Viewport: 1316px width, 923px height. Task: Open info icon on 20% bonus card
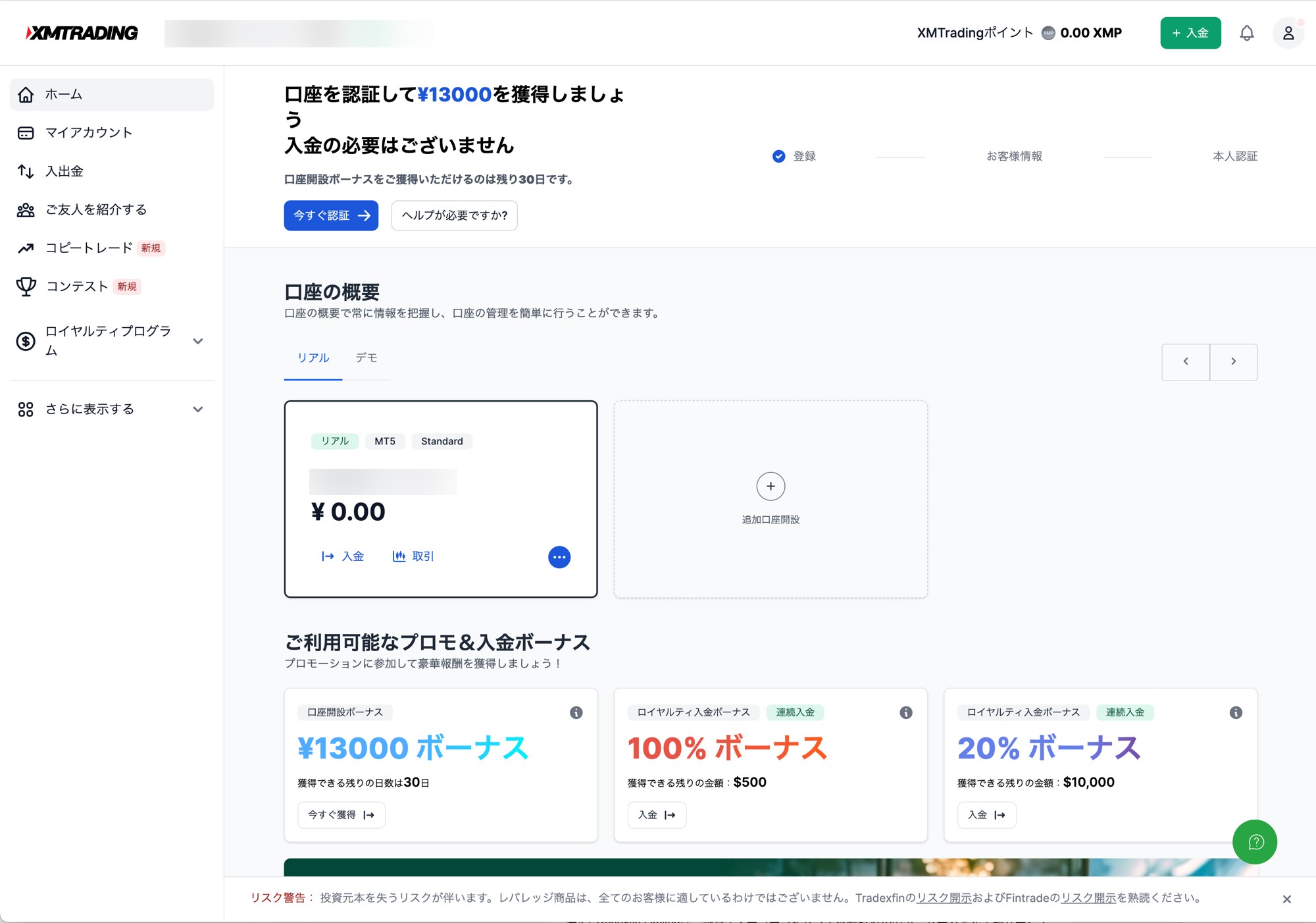1236,712
